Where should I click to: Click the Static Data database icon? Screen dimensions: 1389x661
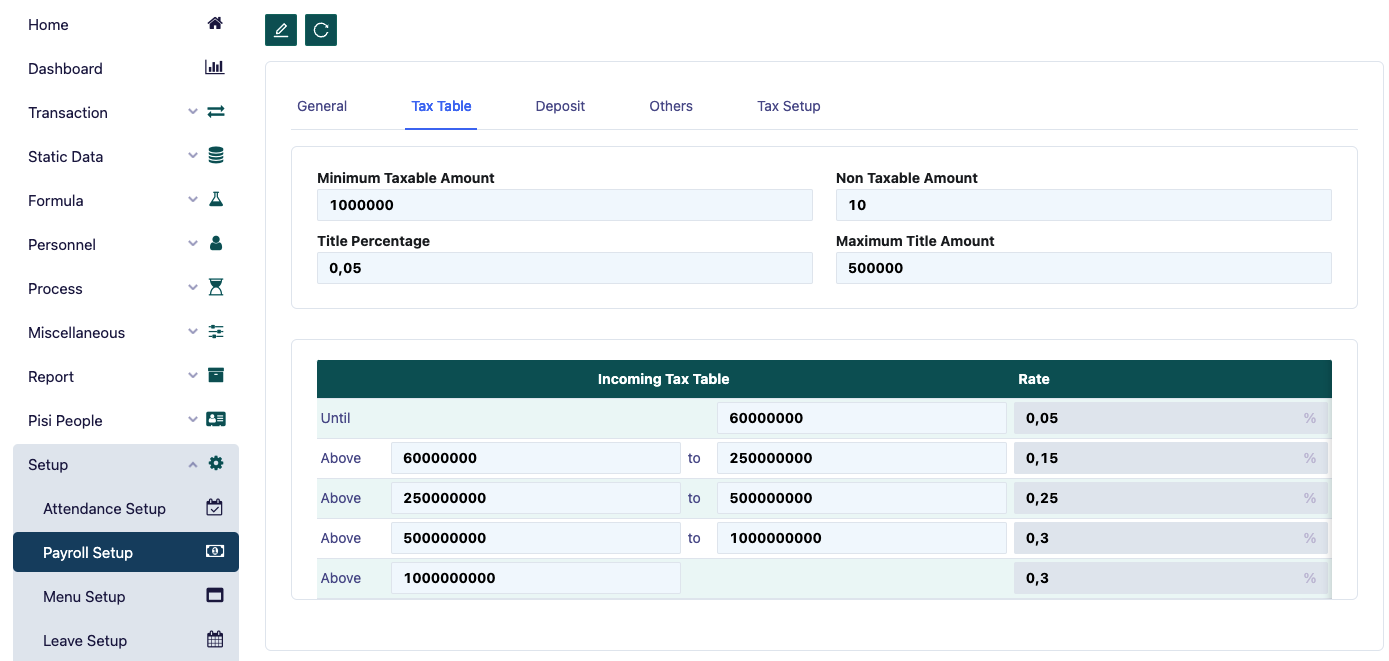coord(215,156)
